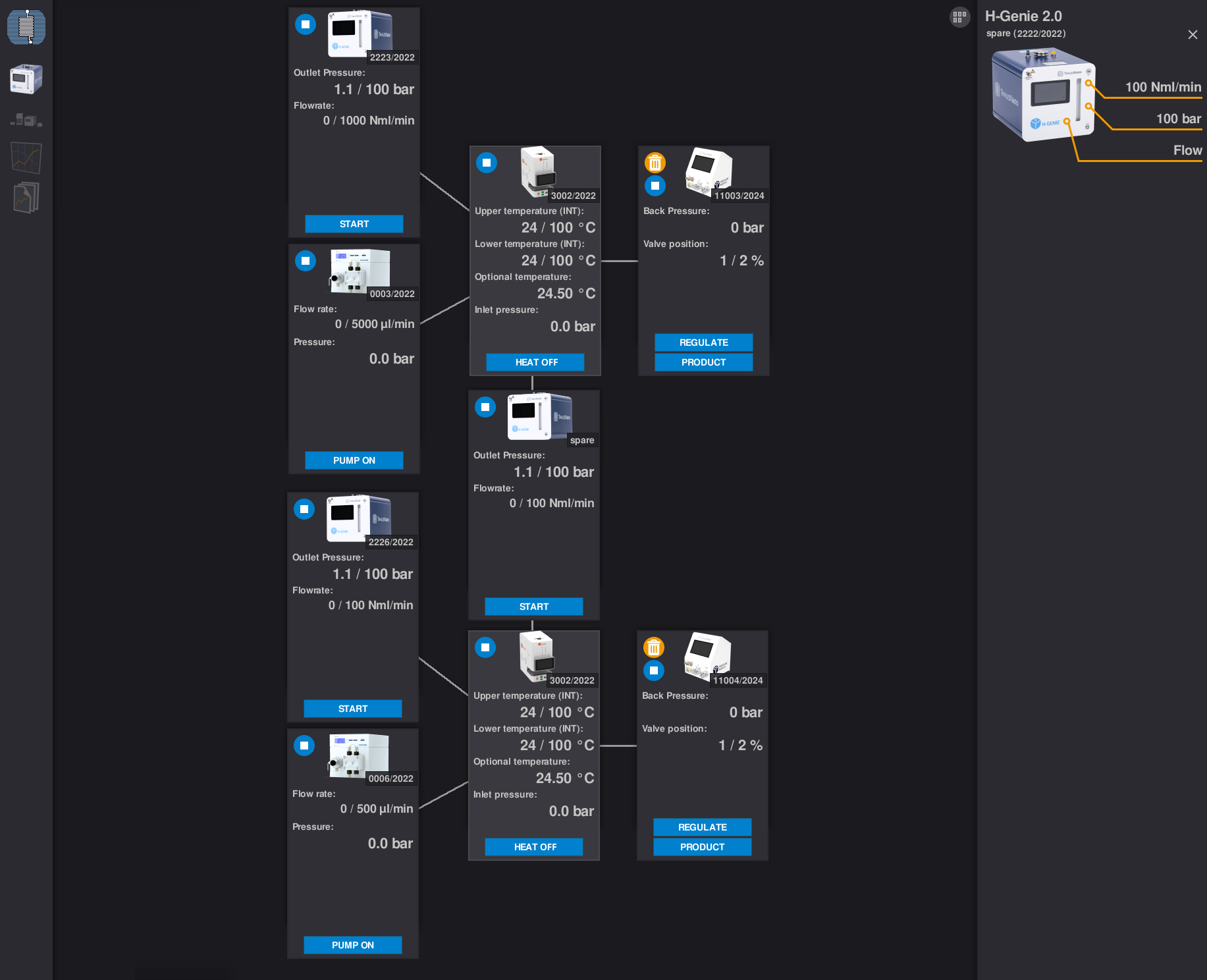This screenshot has width=1207, height=980.
Task: Start the 2223/2022 H-Genie device
Action: (354, 224)
